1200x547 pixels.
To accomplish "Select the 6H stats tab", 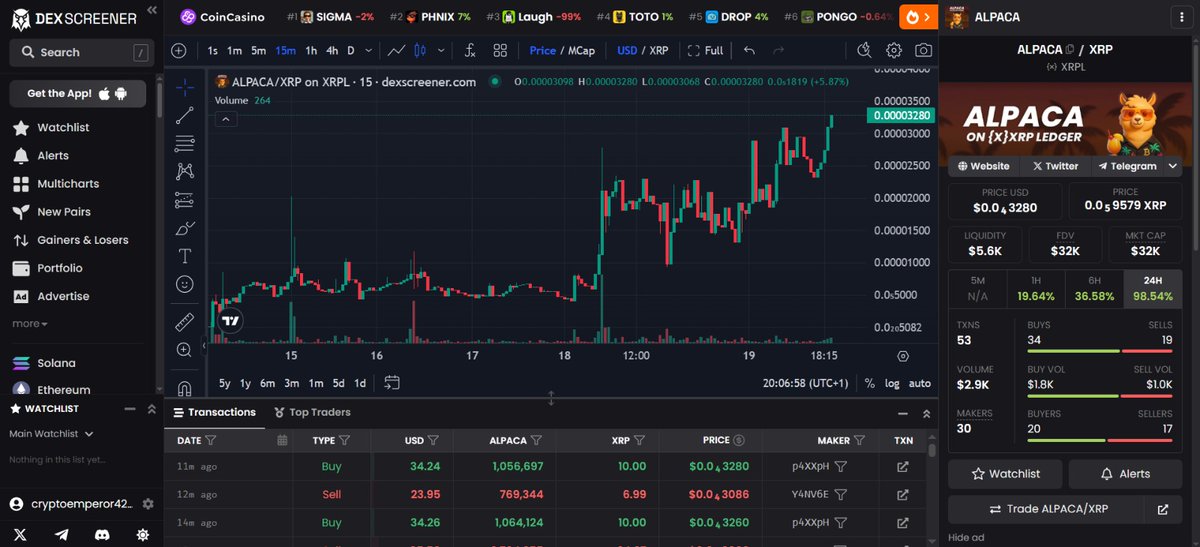I will pyautogui.click(x=1095, y=289).
